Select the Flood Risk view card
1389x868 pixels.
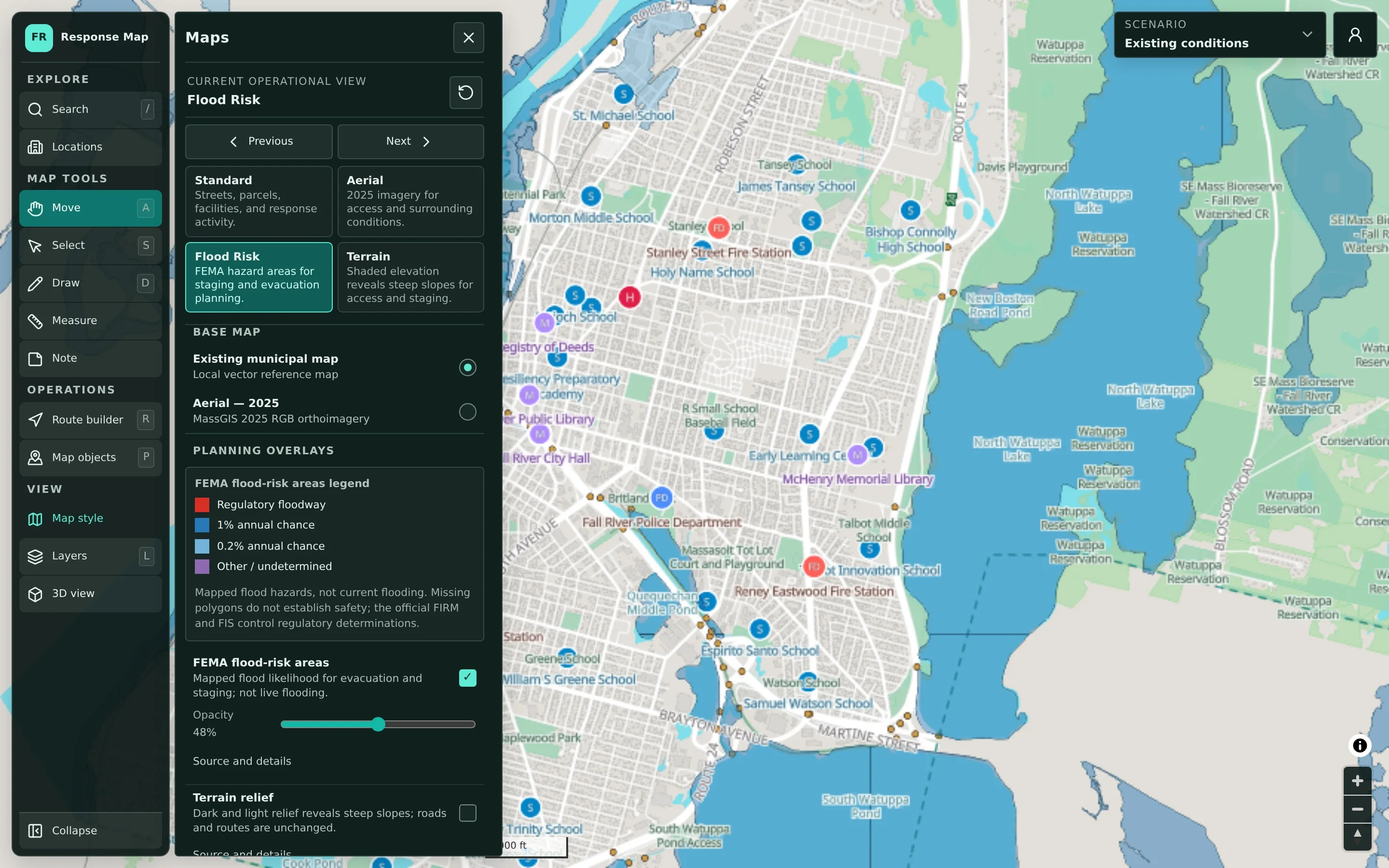click(x=259, y=277)
